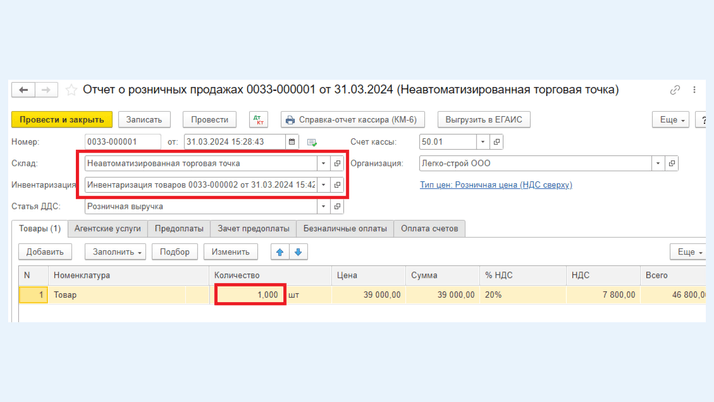Move table row up with blue arrow

280,252
